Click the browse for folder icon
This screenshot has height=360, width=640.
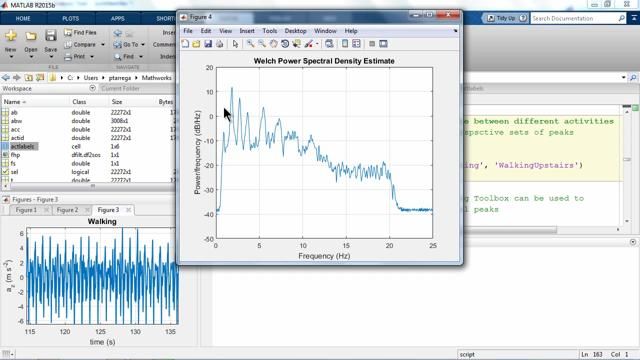pyautogui.click(x=40, y=78)
